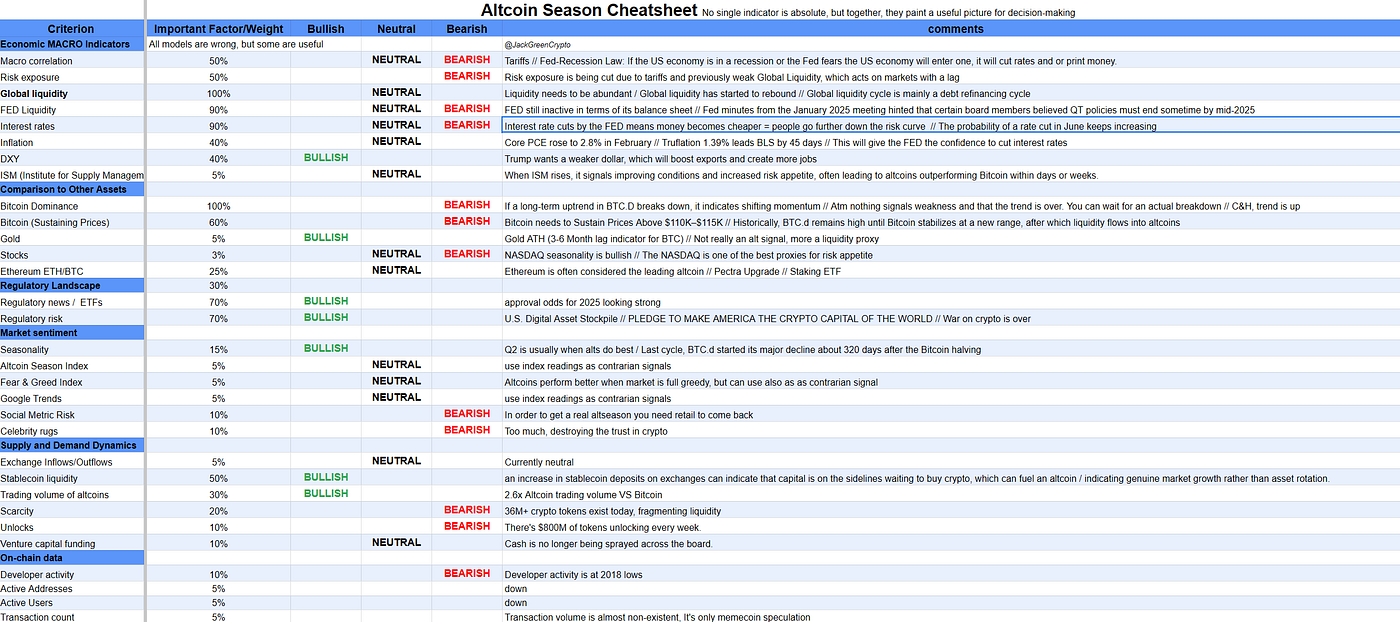
Task: Select the "Transaction count" criterion cell
Action: [x=72, y=617]
